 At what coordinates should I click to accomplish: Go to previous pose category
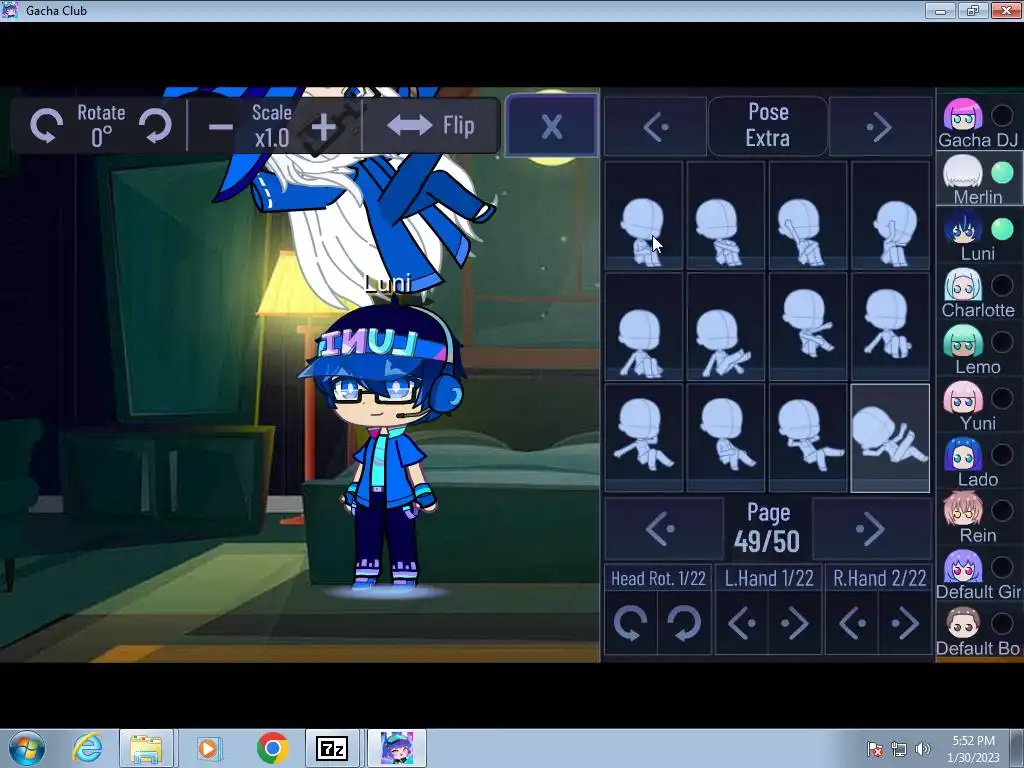(x=655, y=126)
